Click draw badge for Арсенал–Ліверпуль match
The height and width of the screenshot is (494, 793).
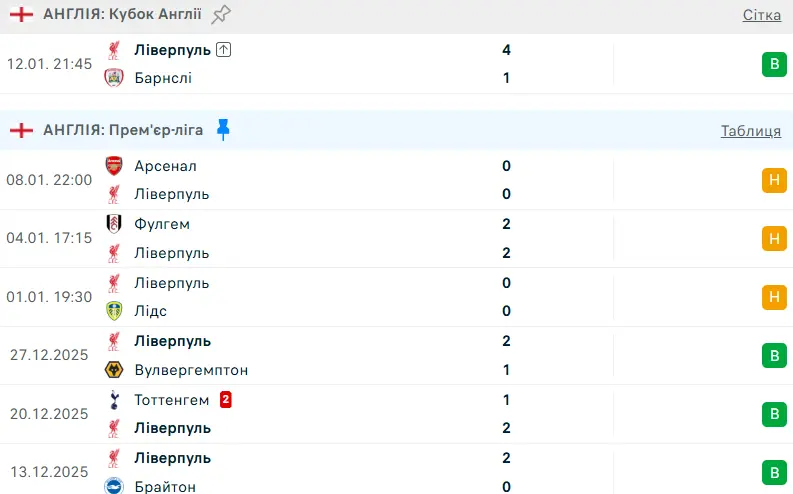tap(772, 180)
